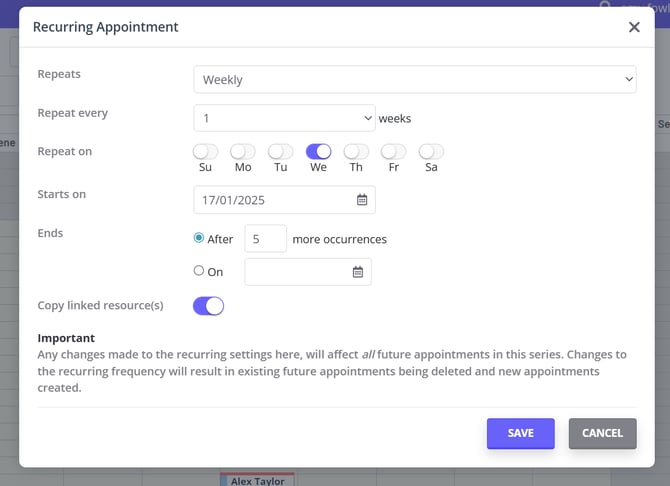Enable the Monday repeat toggle

click(x=243, y=152)
